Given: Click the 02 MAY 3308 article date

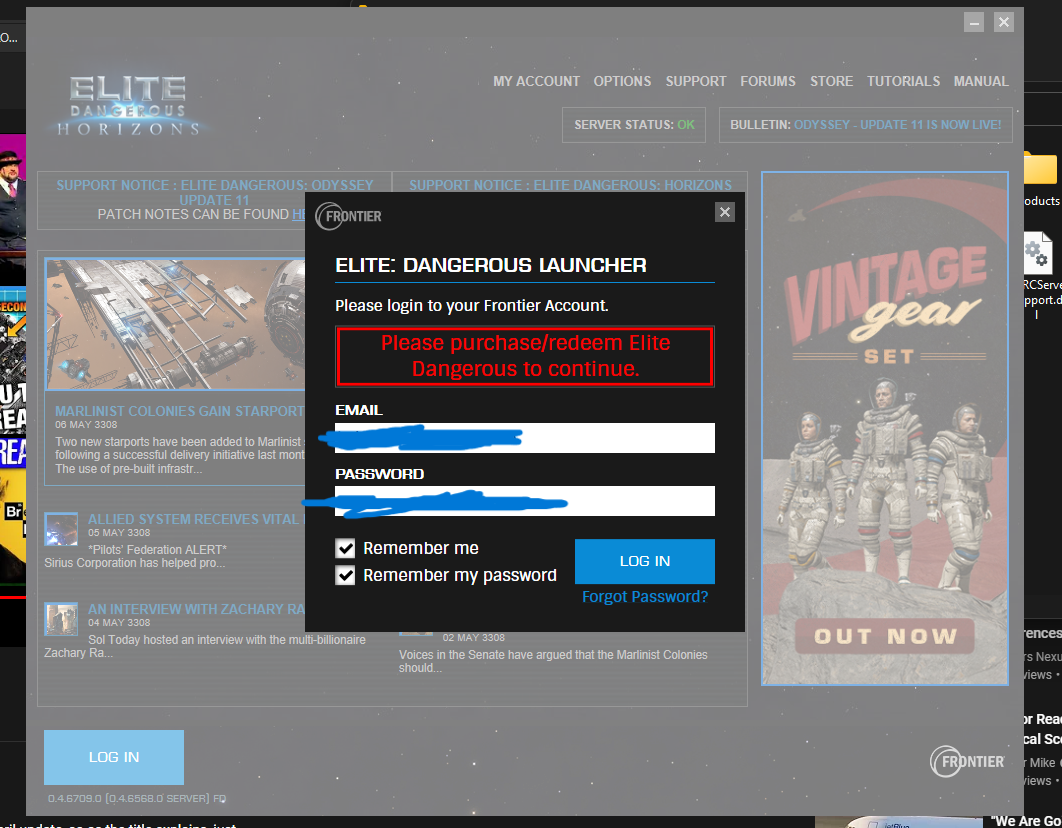Looking at the screenshot, I should click(473, 638).
